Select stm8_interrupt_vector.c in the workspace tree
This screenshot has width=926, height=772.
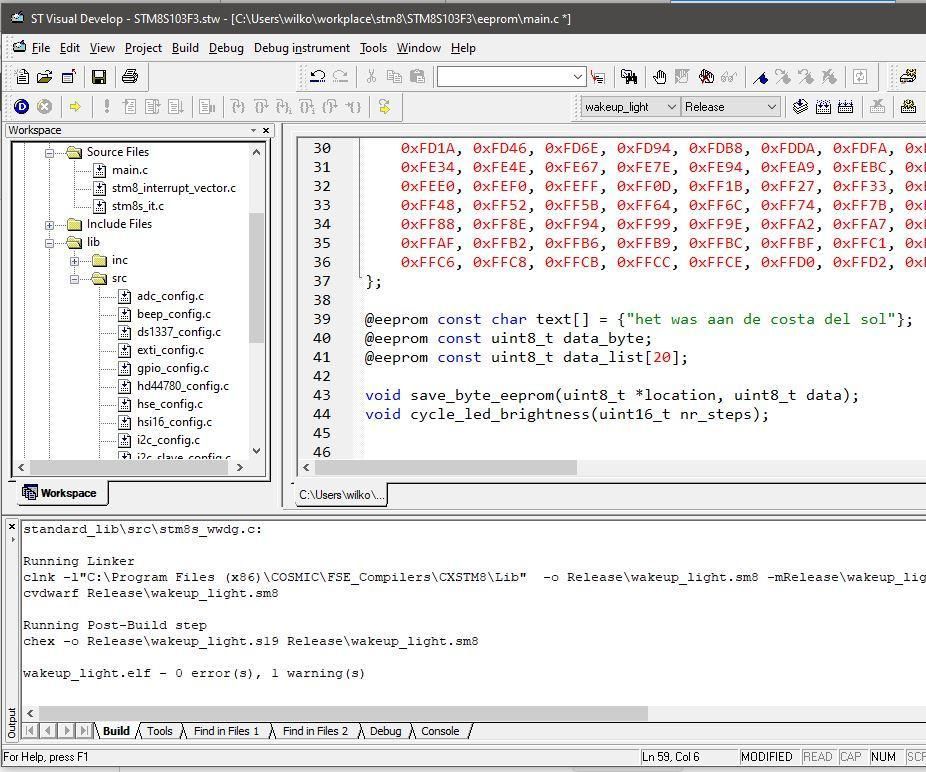click(173, 188)
